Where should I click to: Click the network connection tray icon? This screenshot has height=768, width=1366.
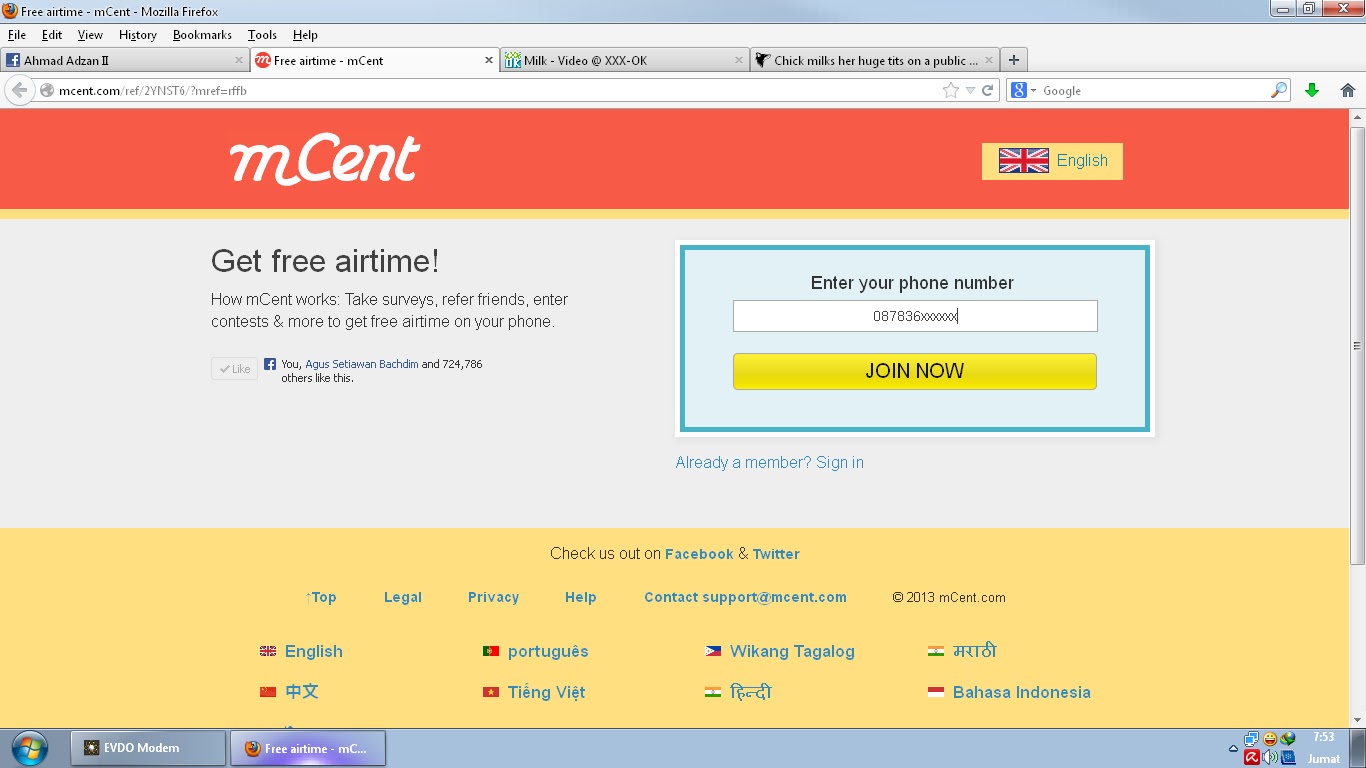[x=1251, y=739]
